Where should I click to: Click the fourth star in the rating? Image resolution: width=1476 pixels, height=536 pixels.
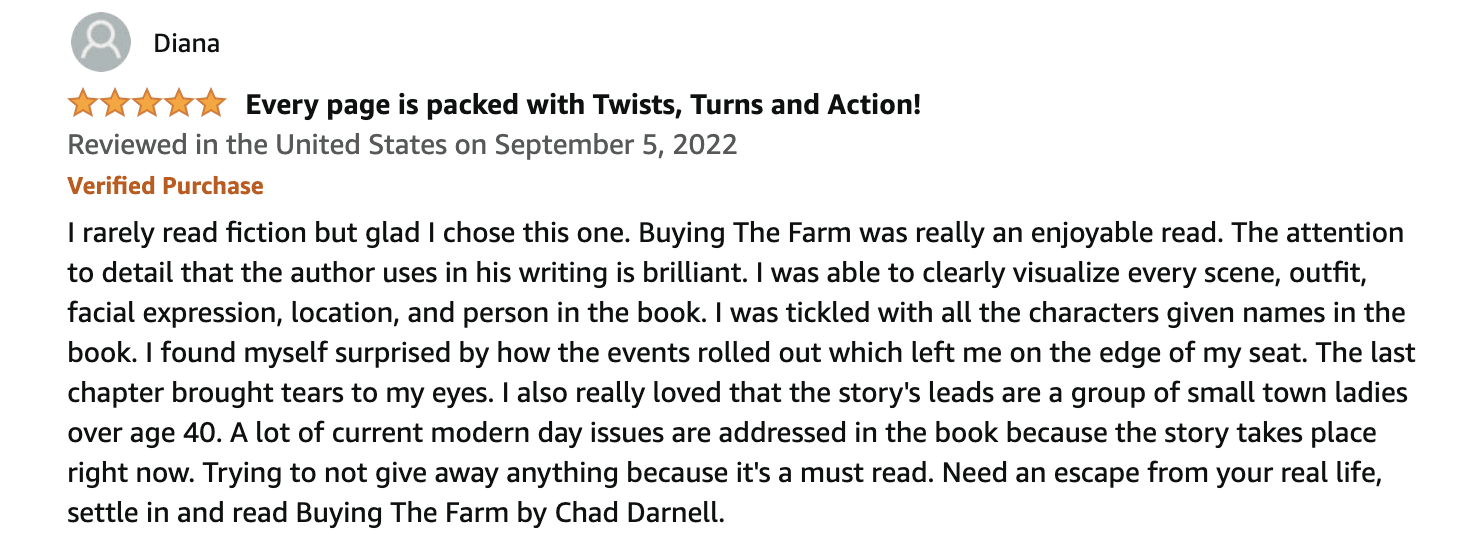[179, 103]
